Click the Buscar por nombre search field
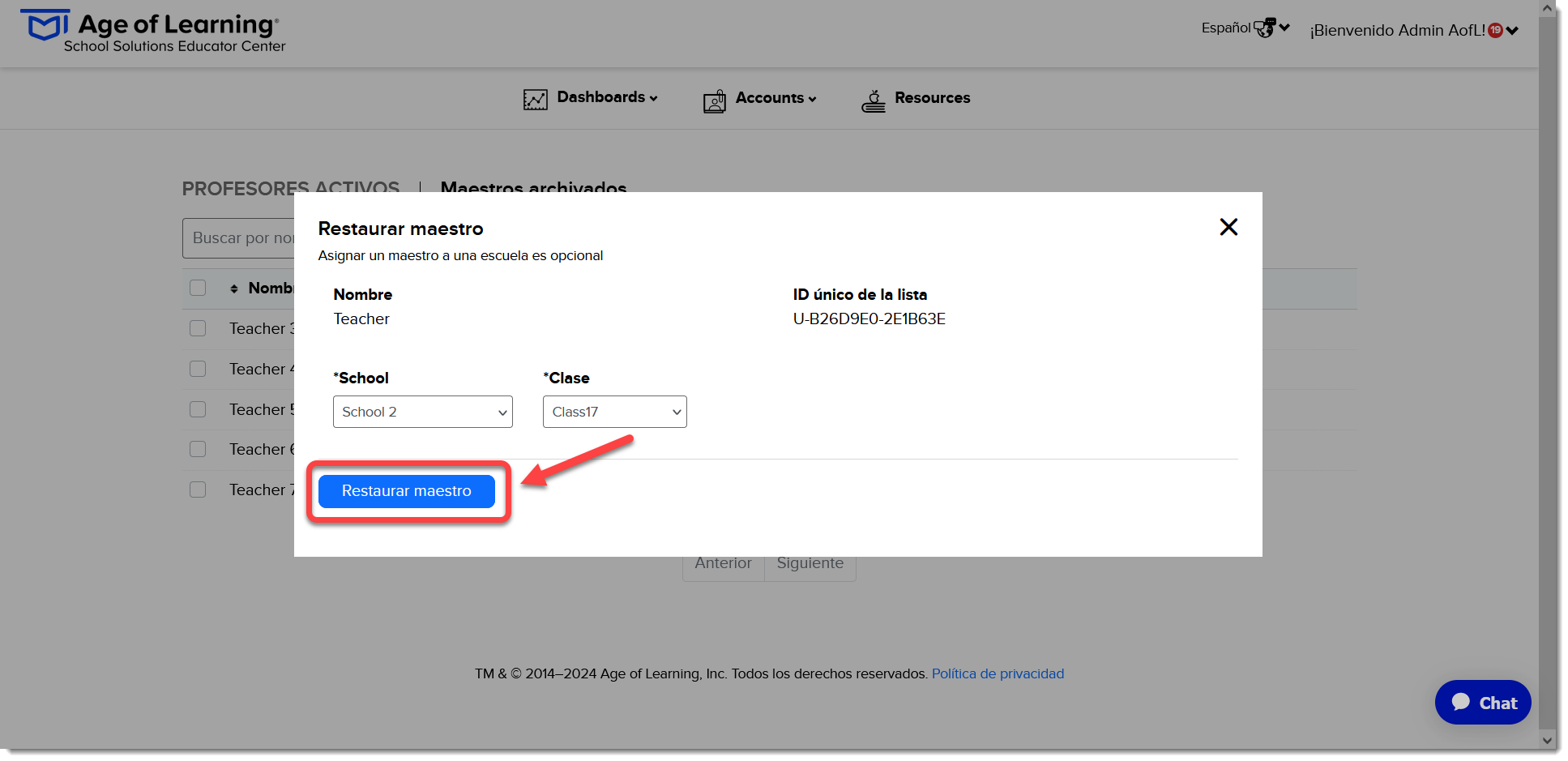Screen dimensions: 1568x761 (238, 238)
